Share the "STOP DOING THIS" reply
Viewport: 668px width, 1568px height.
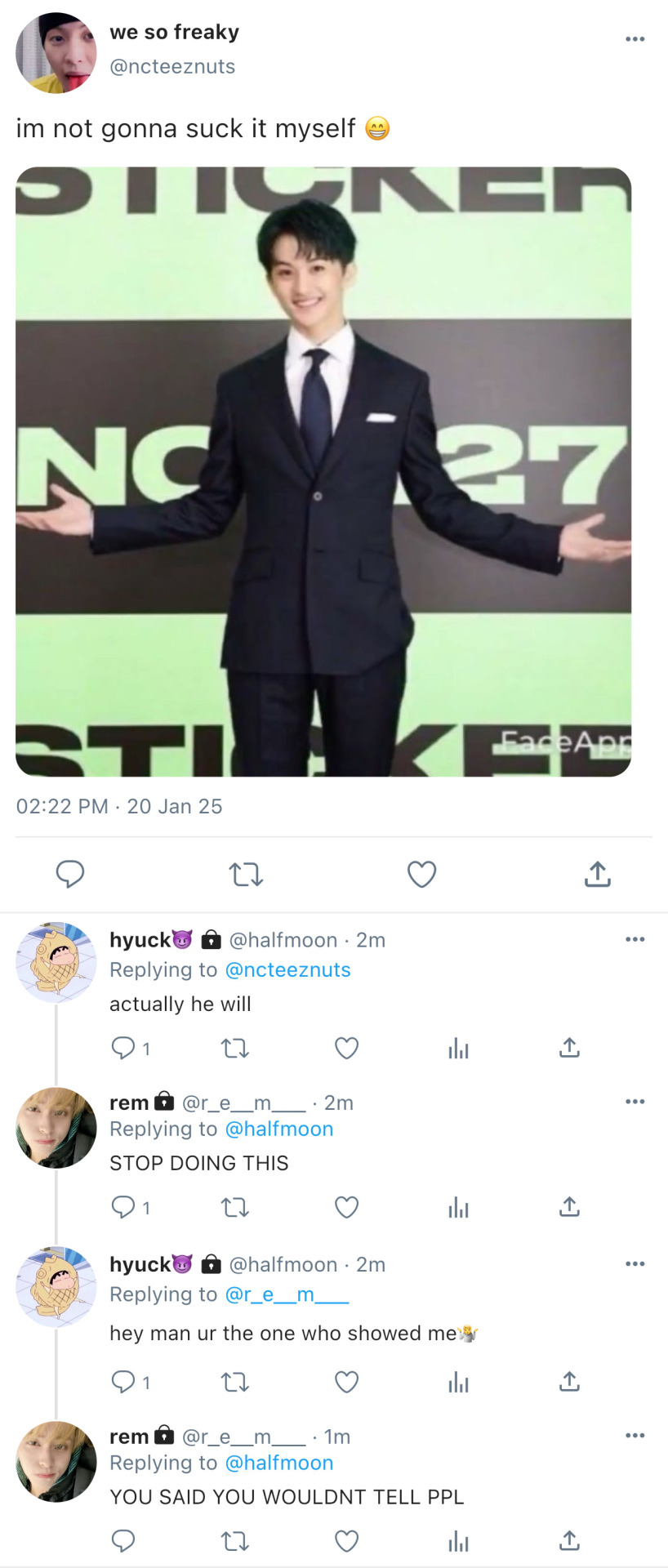[x=569, y=1206]
